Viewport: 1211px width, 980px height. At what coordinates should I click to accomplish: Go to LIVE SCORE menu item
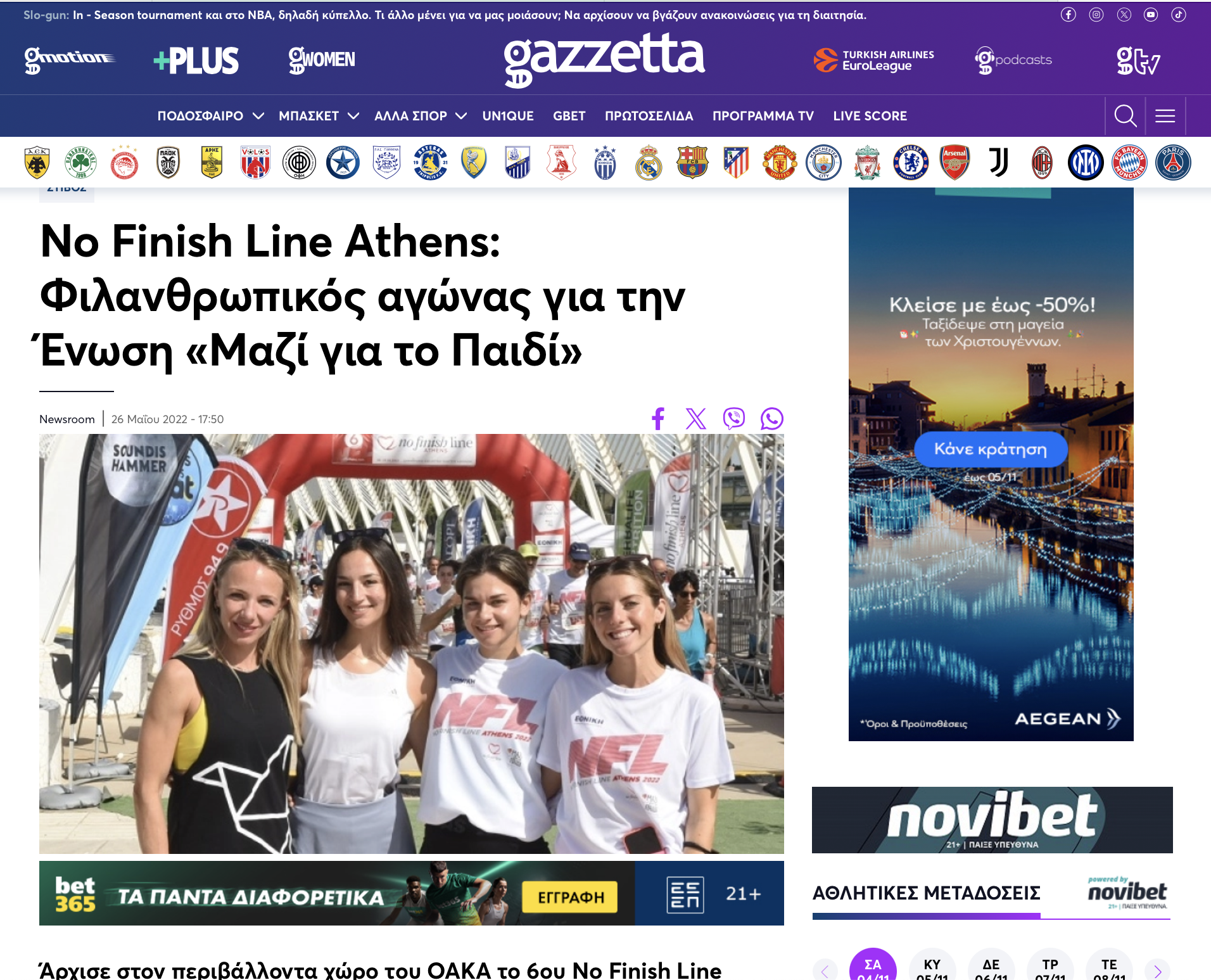click(x=870, y=116)
